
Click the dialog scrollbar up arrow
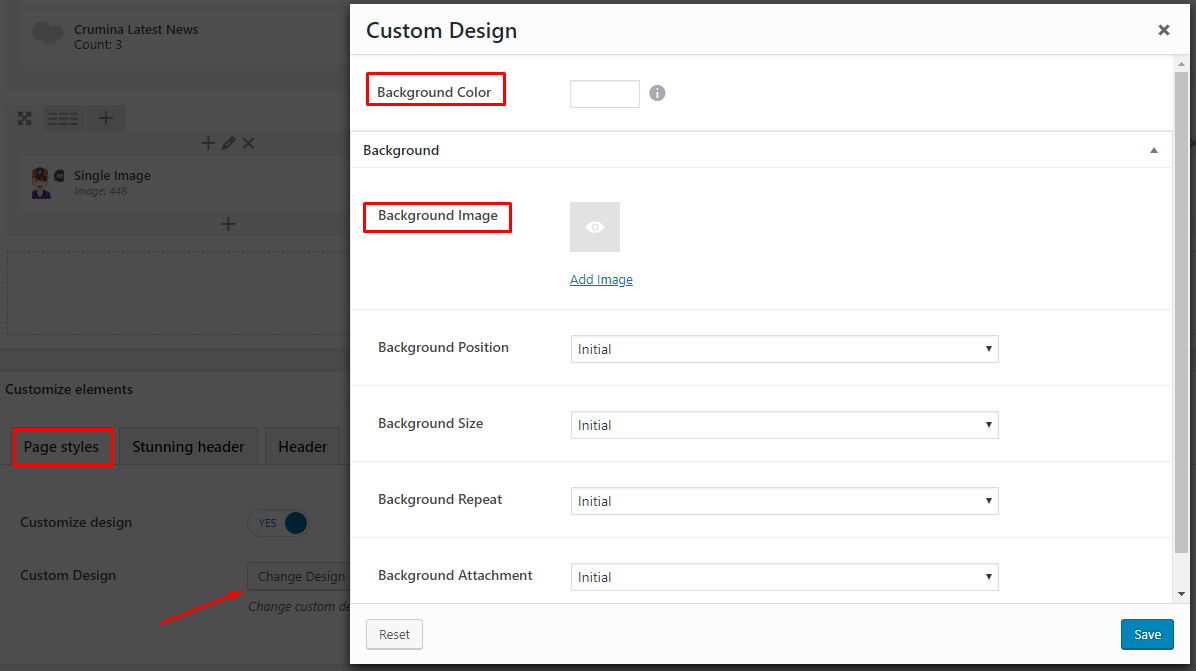(1181, 64)
